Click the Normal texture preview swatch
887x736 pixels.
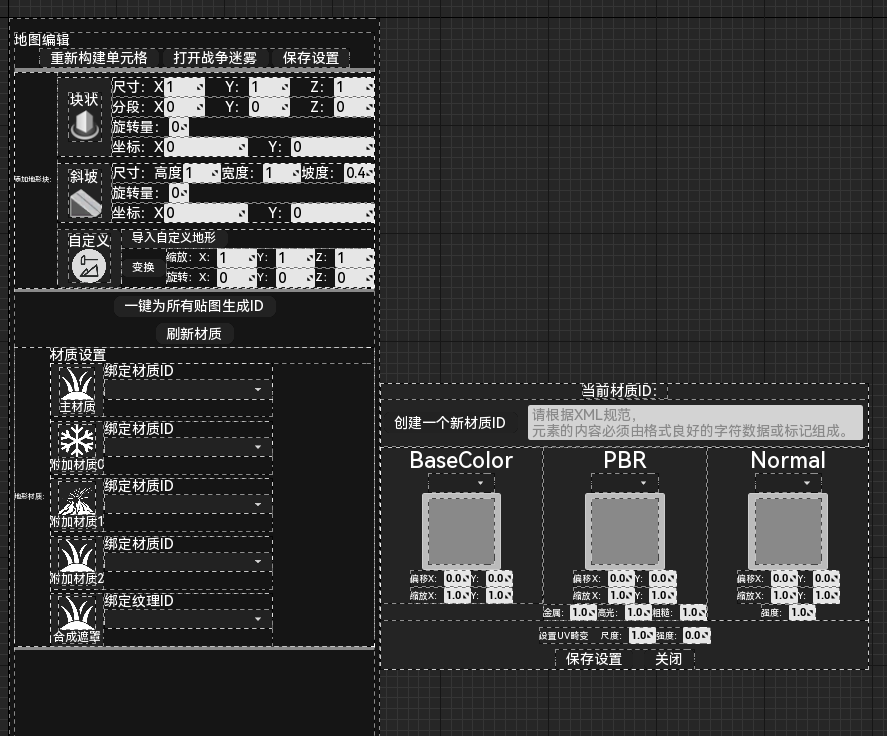787,530
